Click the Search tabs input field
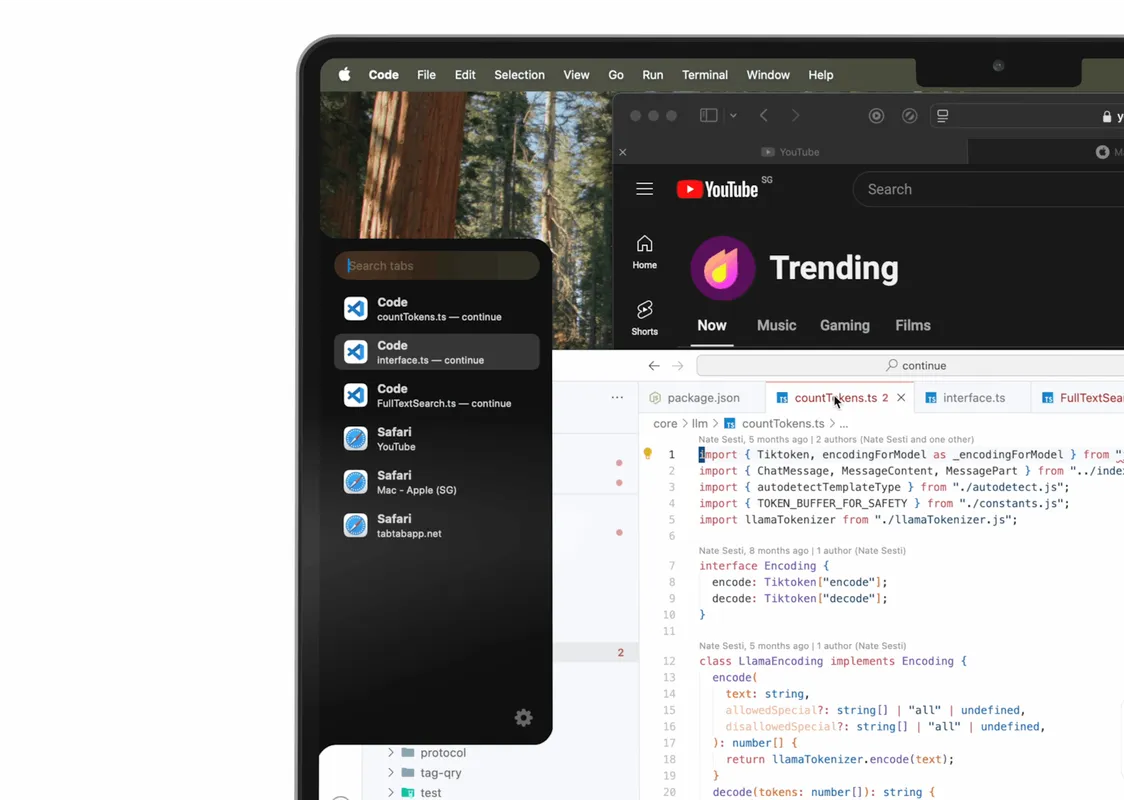This screenshot has height=800, width=1124. (x=437, y=266)
